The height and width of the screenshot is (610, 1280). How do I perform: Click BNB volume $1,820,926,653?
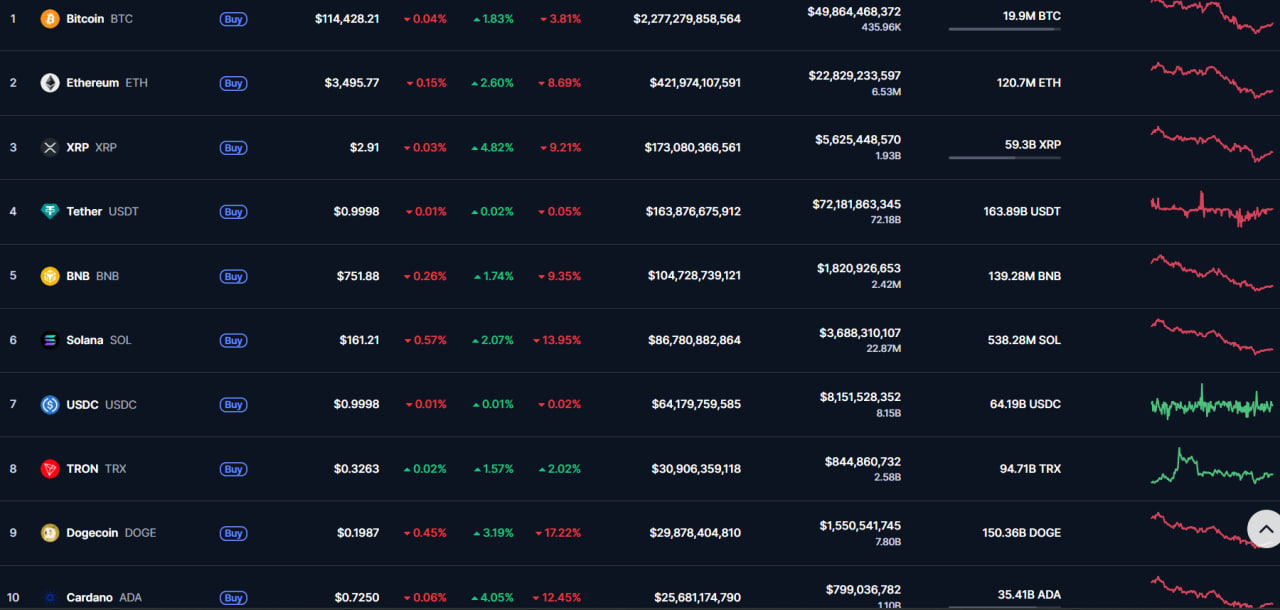point(859,268)
